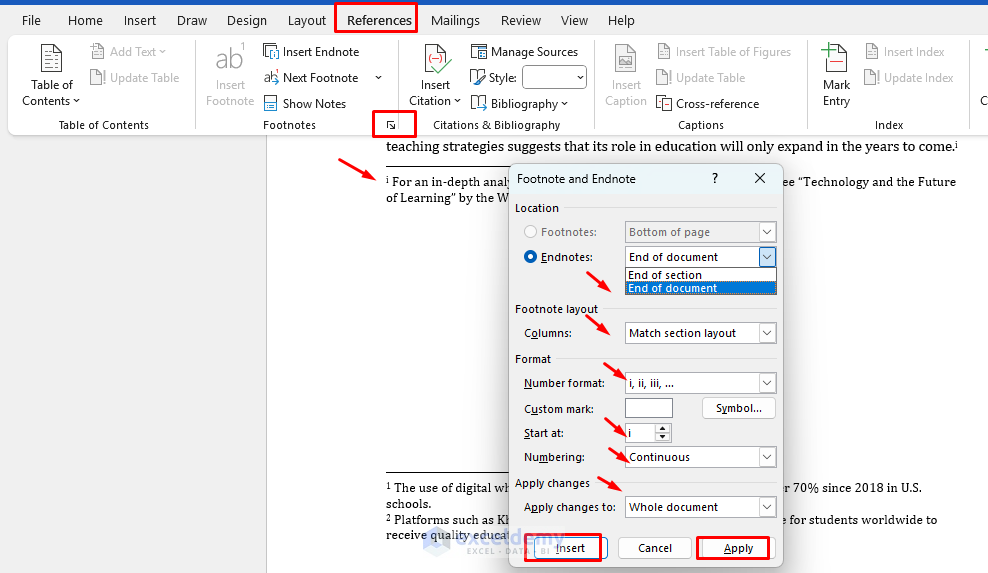Viewport: 988px width, 573px height.
Task: Click the Cancel button
Action: 655,548
